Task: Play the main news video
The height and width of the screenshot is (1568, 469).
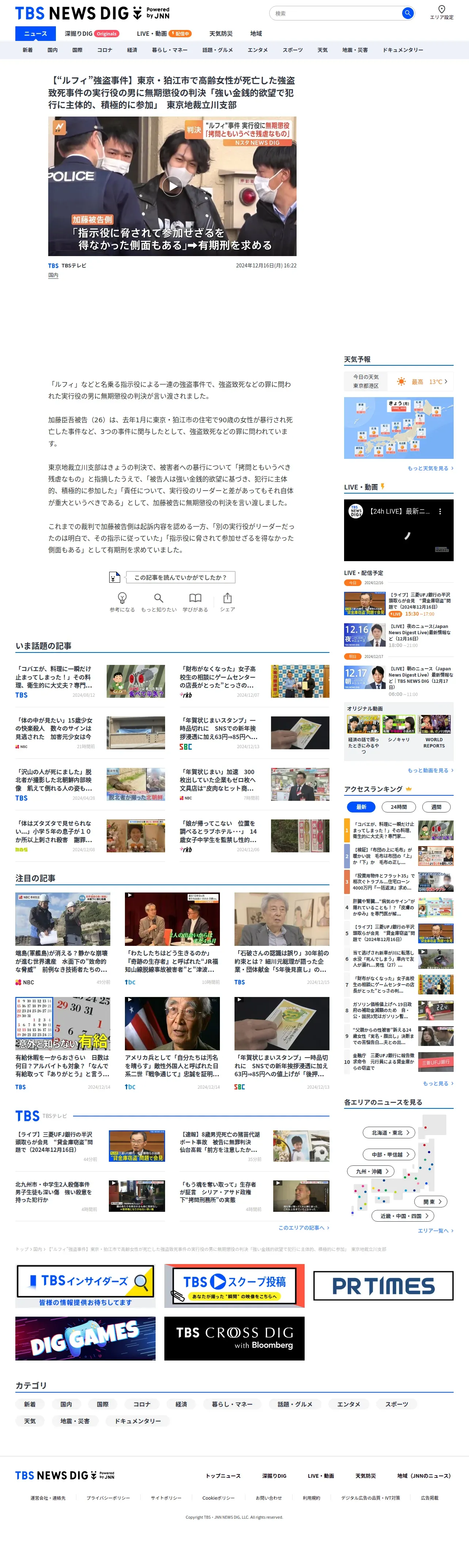Action: (172, 186)
